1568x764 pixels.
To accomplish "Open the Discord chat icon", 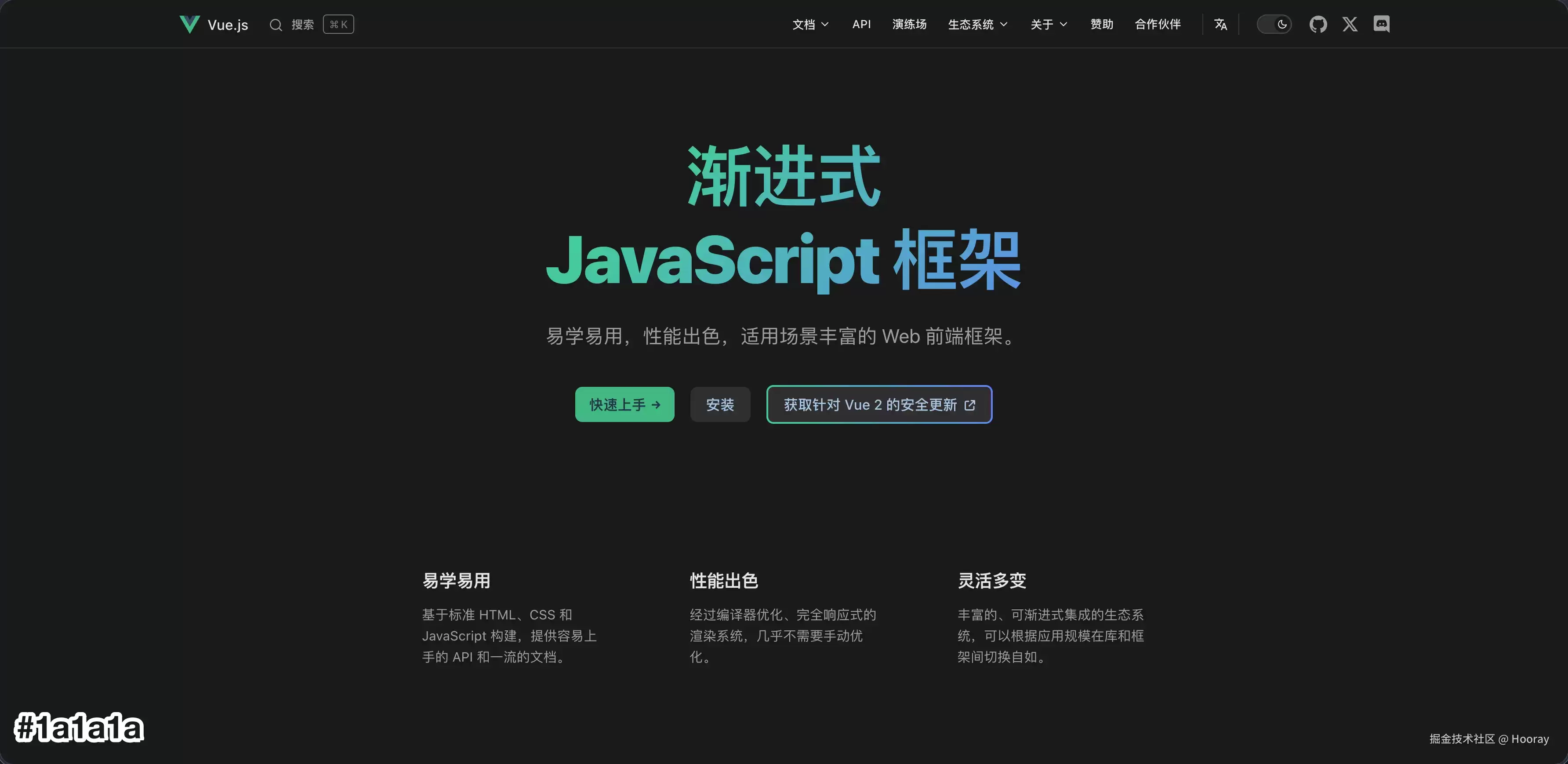I will pos(1381,24).
